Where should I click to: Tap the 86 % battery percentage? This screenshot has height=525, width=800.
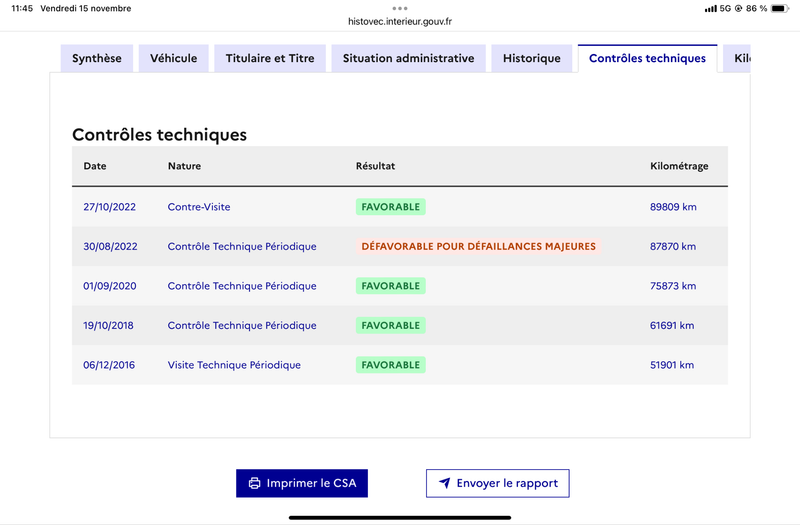757,9
